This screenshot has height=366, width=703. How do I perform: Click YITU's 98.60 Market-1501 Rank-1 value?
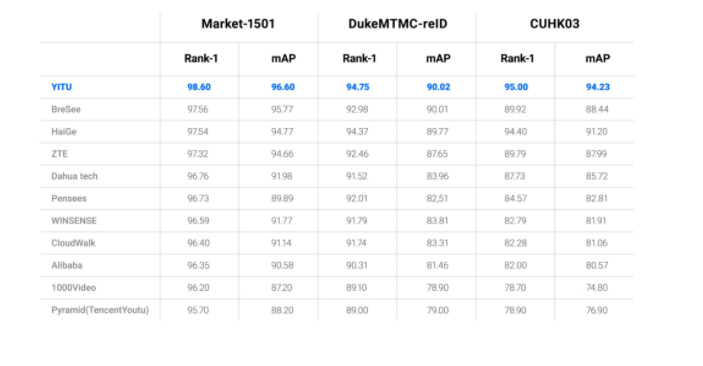tap(199, 87)
